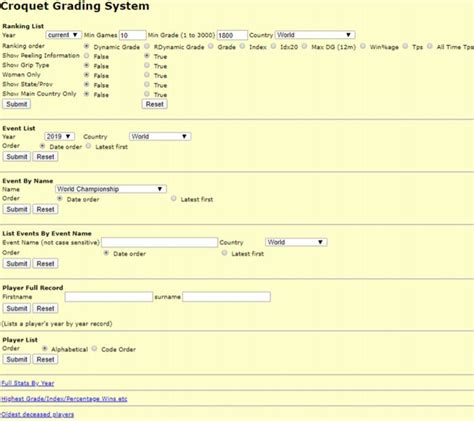This screenshot has height=421, width=474.
Task: Submit the Ranking List form
Action: coord(16,104)
